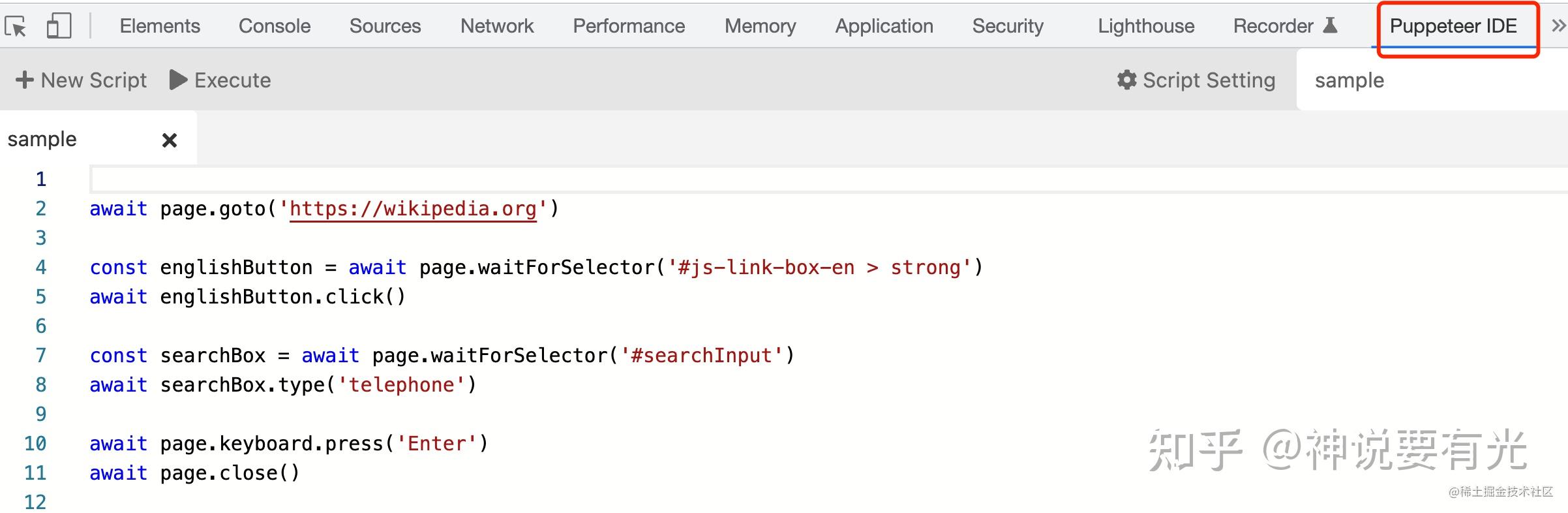Select the sample script in the script list
The image size is (1568, 513).
(x=1349, y=80)
